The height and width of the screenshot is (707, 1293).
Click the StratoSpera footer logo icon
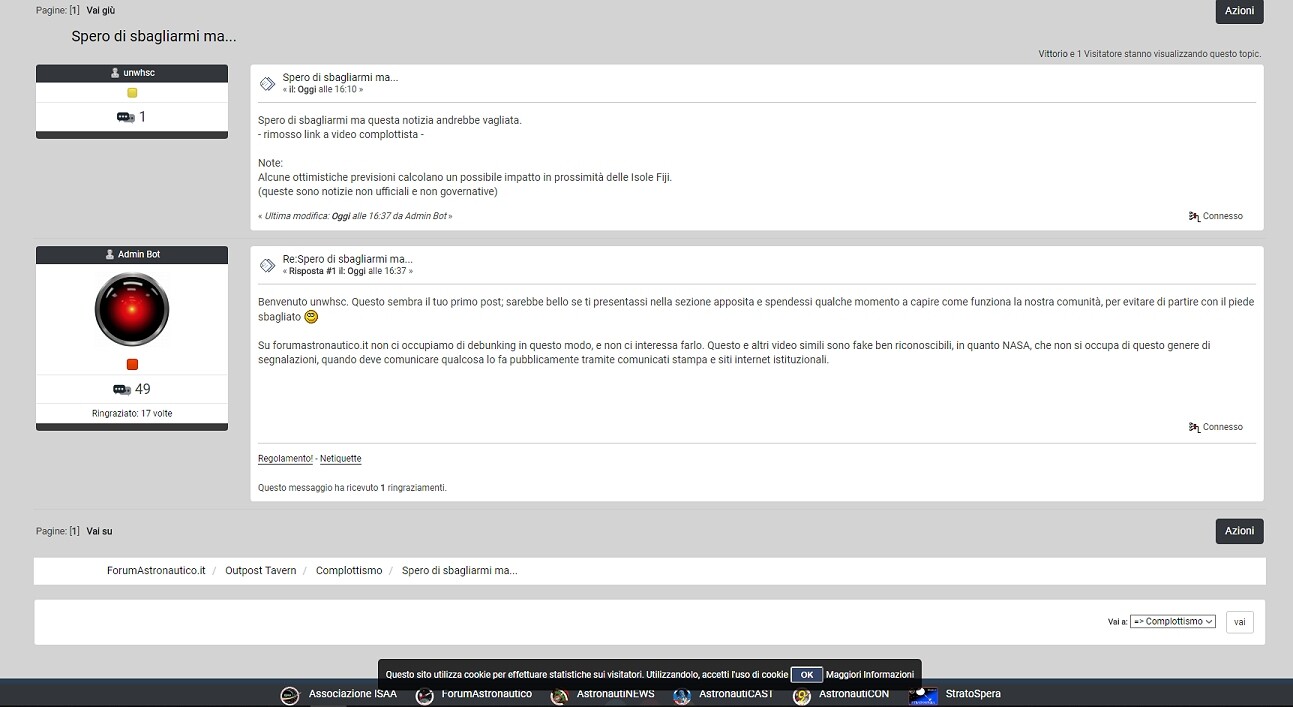pyautogui.click(x=923, y=695)
